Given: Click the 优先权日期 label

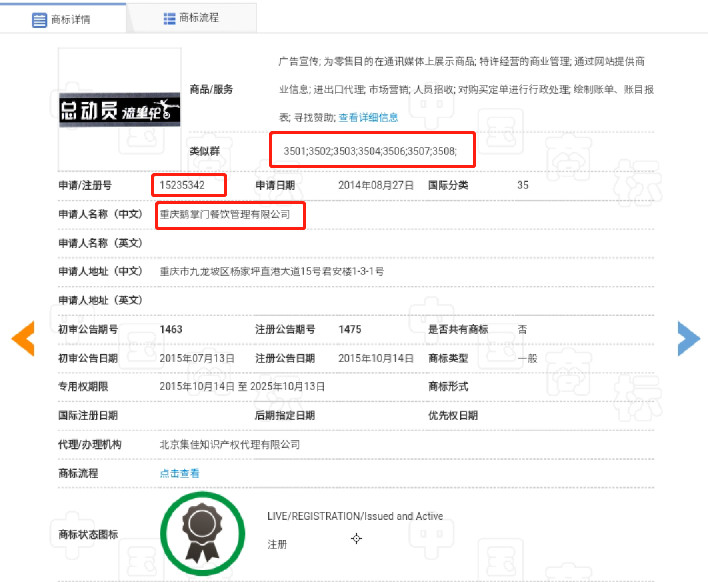Looking at the screenshot, I should click(x=453, y=415).
